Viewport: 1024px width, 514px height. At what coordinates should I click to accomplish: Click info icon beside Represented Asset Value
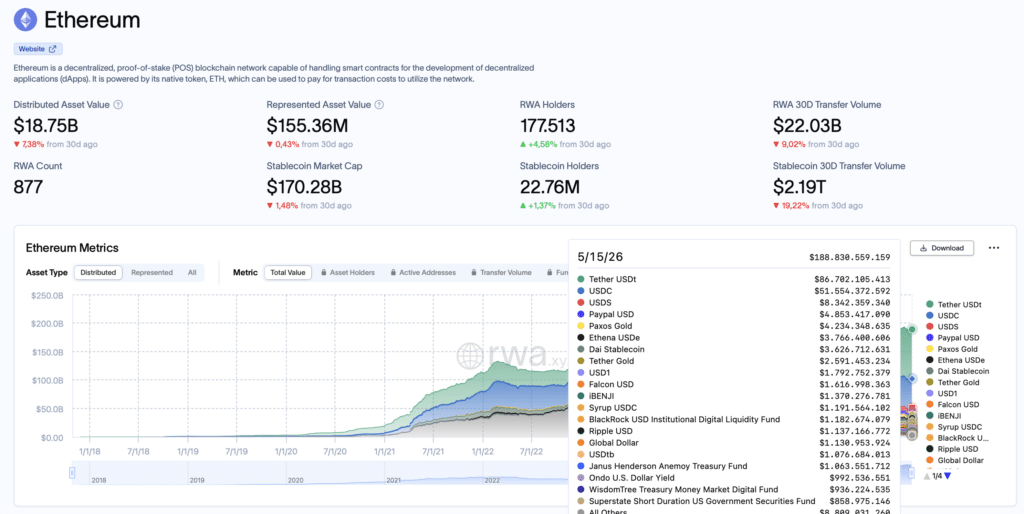coord(379,104)
